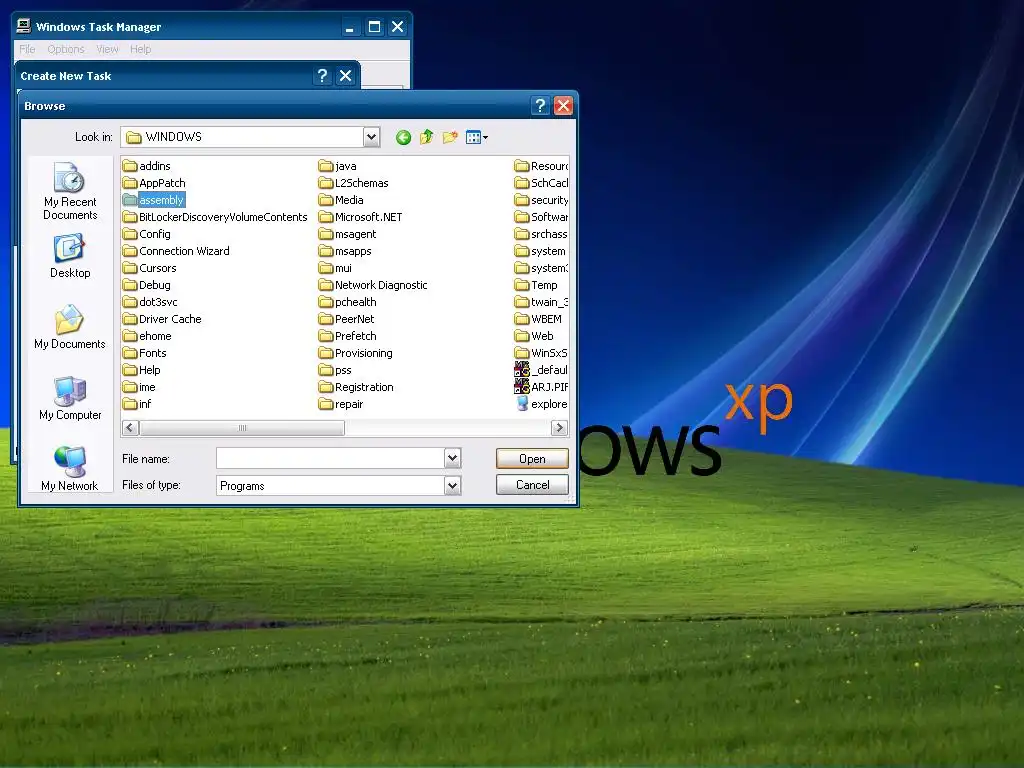Expand the Look in dropdown
Screen dimensions: 1024x768
coord(371,136)
